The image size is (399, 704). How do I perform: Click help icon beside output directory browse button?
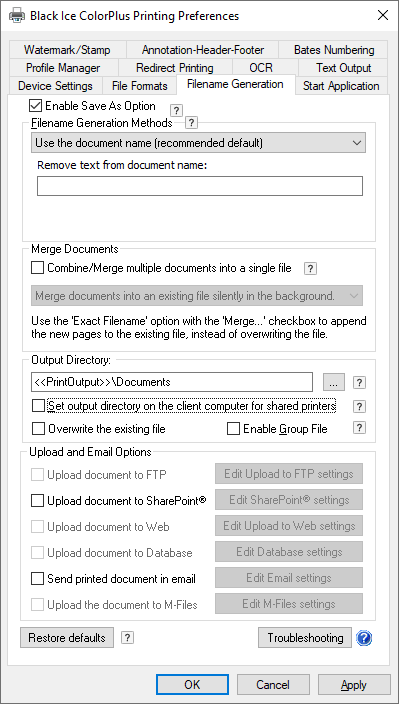[x=360, y=383]
